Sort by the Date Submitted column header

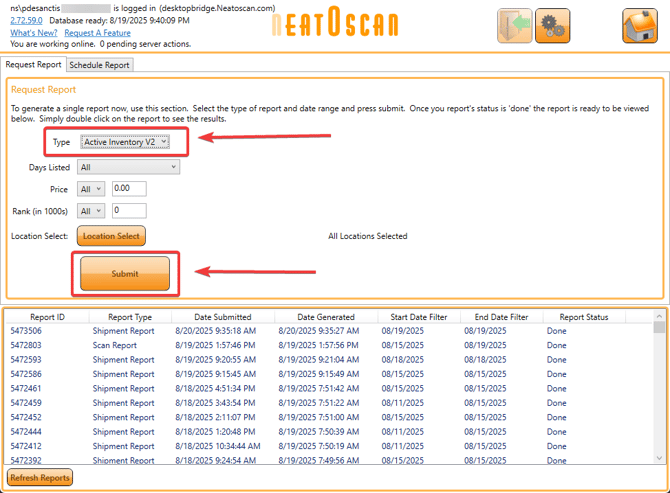[x=222, y=317]
